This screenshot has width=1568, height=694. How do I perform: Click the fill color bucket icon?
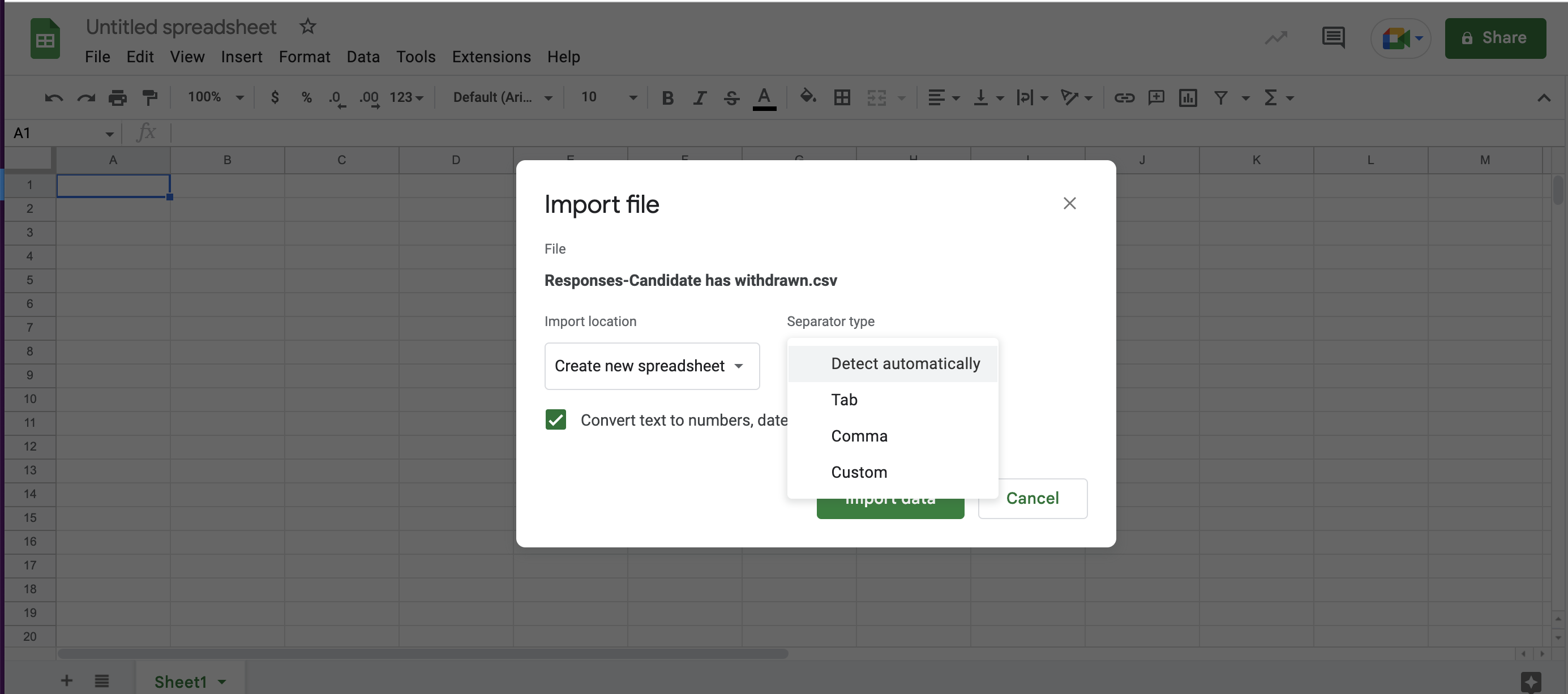[x=808, y=97]
